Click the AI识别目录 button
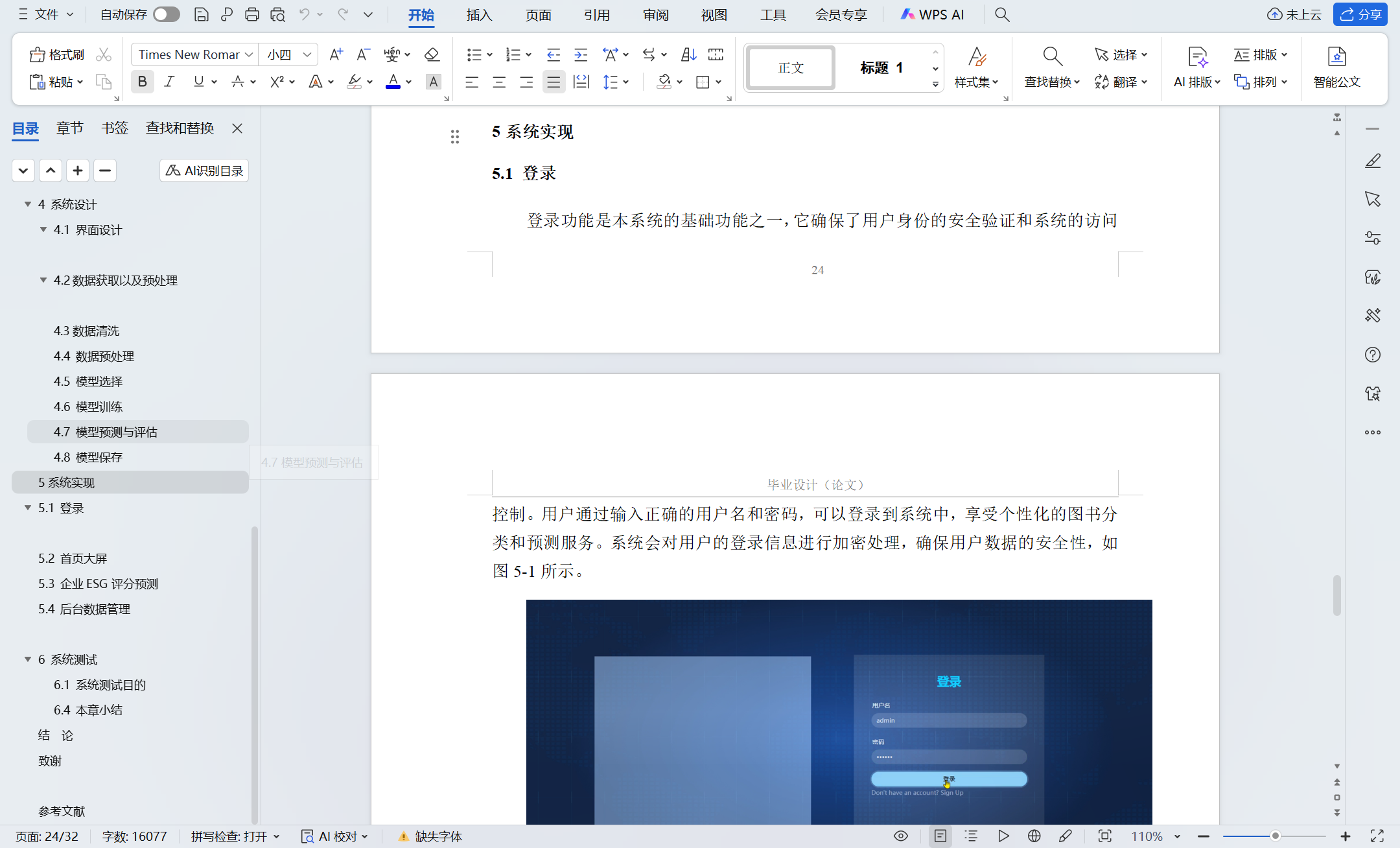The width and height of the screenshot is (1400, 848). tap(204, 171)
